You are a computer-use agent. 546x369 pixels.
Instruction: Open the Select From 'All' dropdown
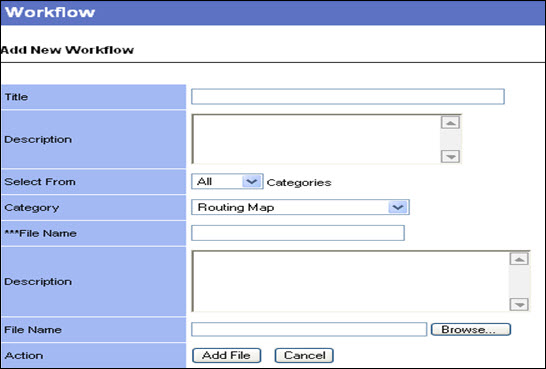click(227, 181)
